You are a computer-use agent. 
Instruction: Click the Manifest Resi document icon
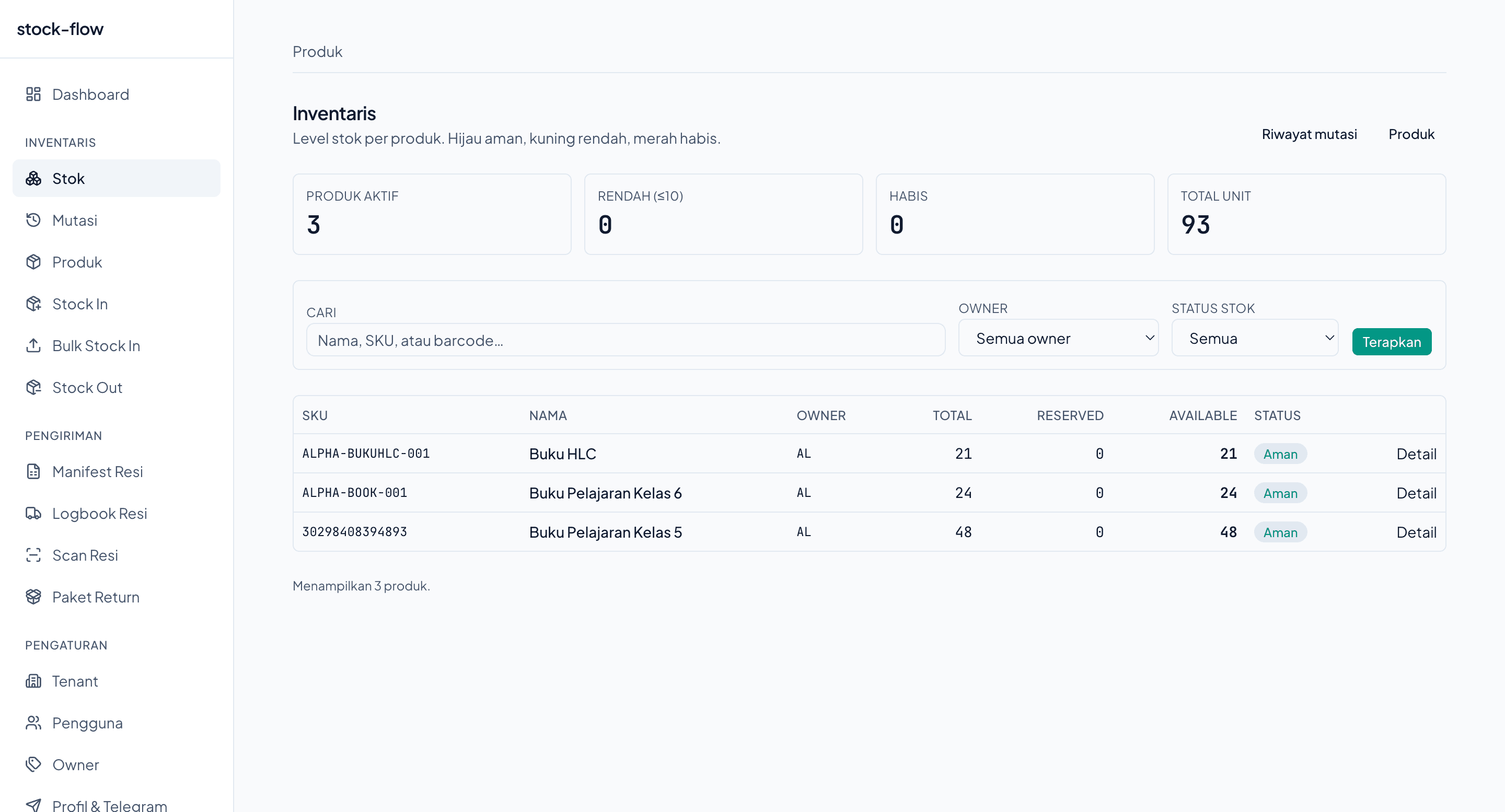point(33,471)
